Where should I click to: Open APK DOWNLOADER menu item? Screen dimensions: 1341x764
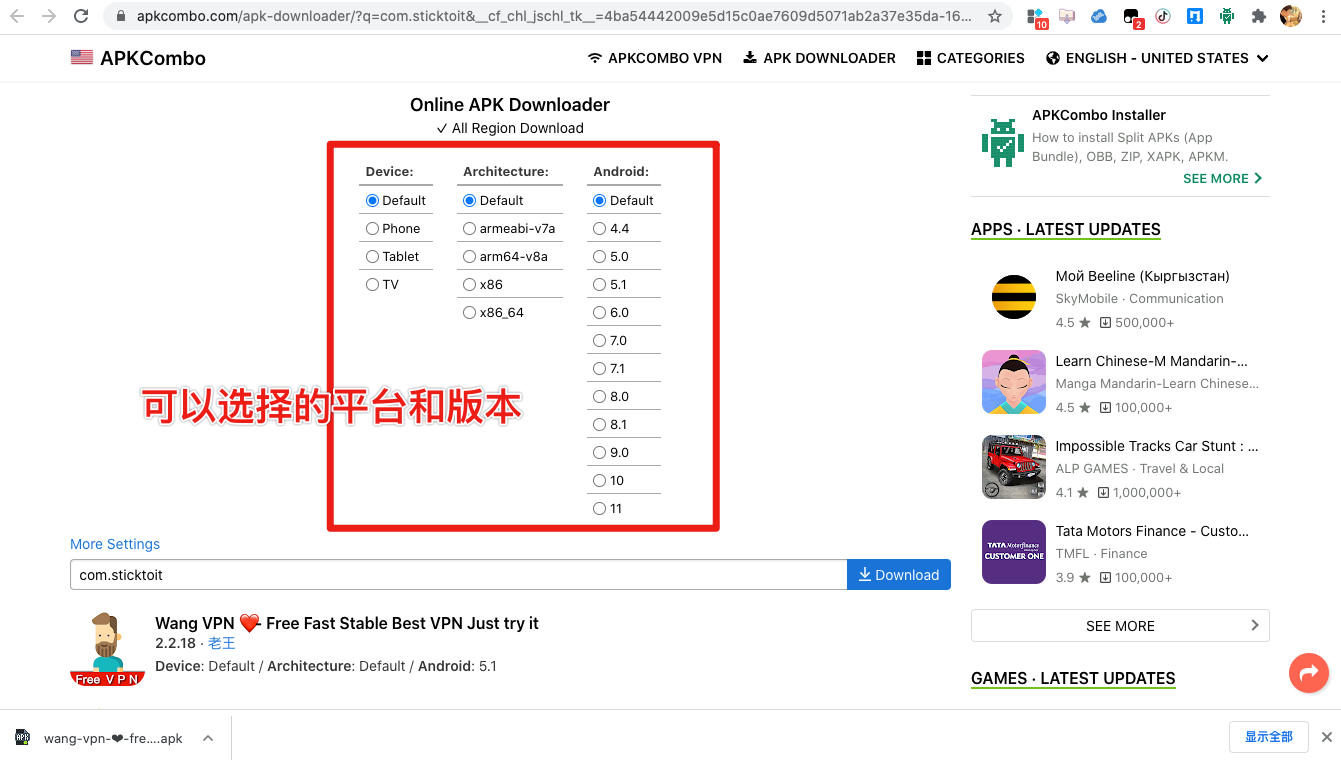coord(819,58)
